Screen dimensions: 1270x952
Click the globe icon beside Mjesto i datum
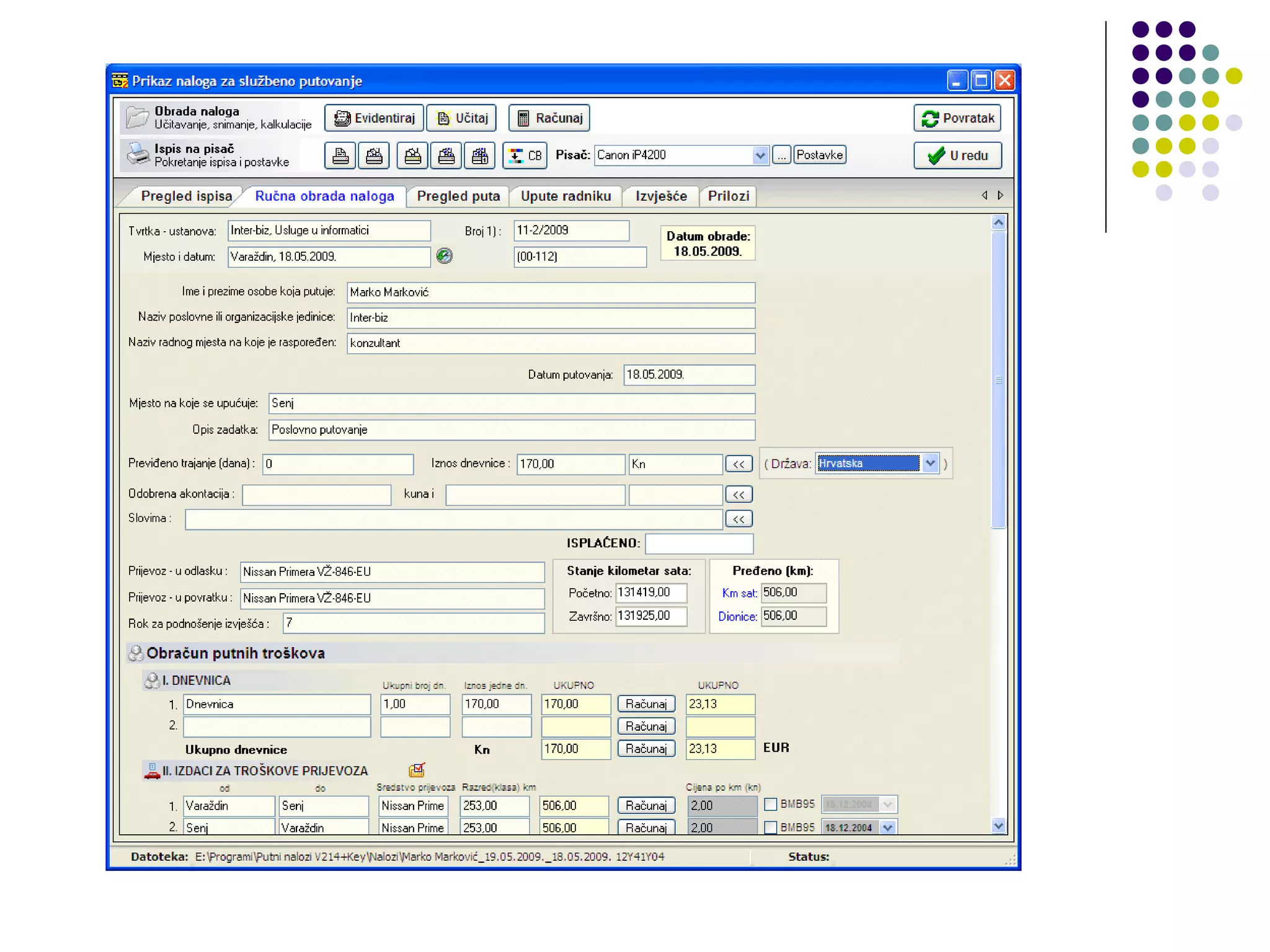(x=444, y=256)
